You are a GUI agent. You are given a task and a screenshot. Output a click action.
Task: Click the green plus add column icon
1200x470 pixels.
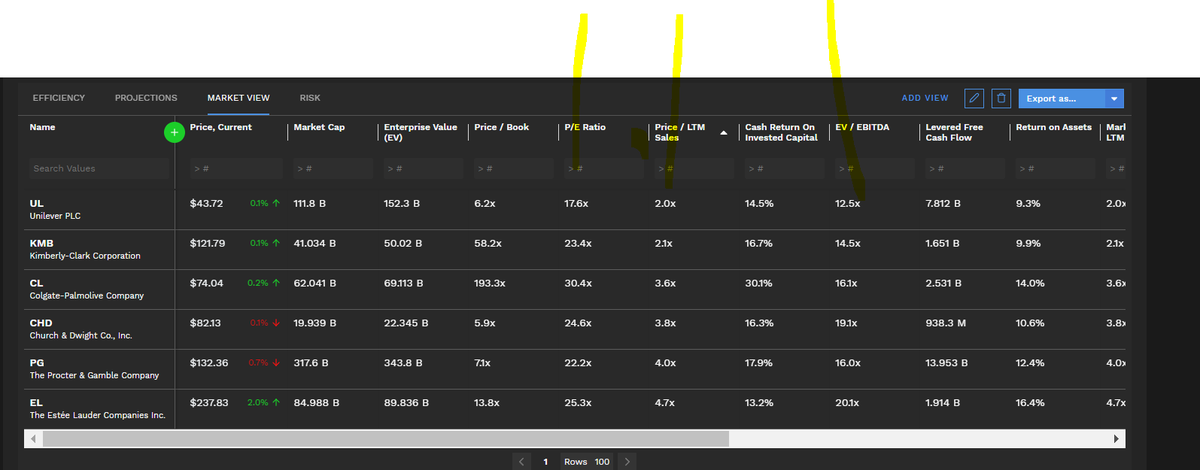pyautogui.click(x=174, y=132)
